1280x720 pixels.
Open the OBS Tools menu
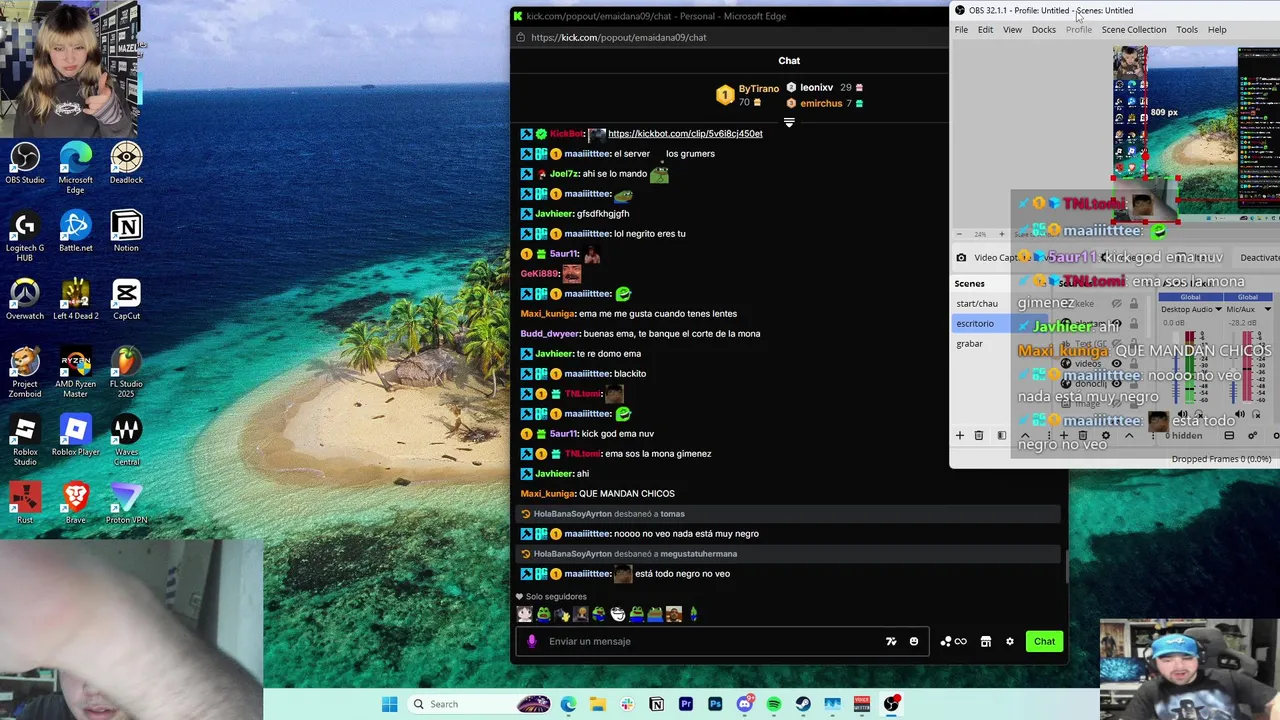(1186, 29)
